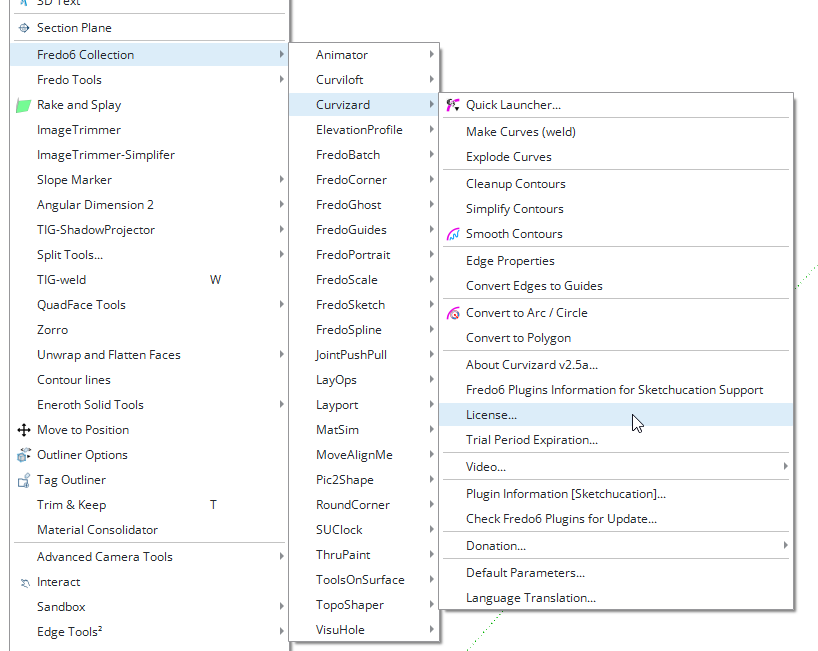The image size is (818, 651).
Task: Choose Convert to Polygon
Action: [x=616, y=338]
